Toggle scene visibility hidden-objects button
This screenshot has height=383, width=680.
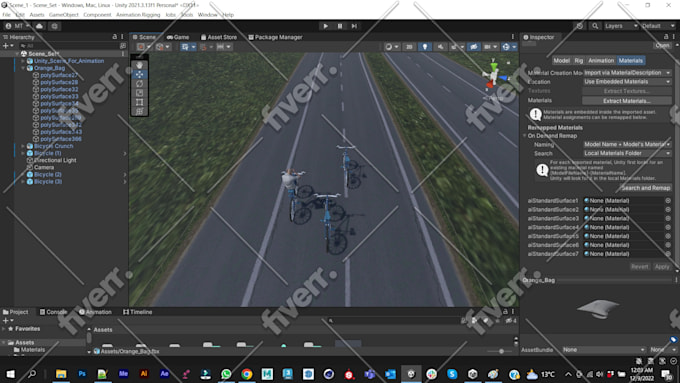pos(474,47)
